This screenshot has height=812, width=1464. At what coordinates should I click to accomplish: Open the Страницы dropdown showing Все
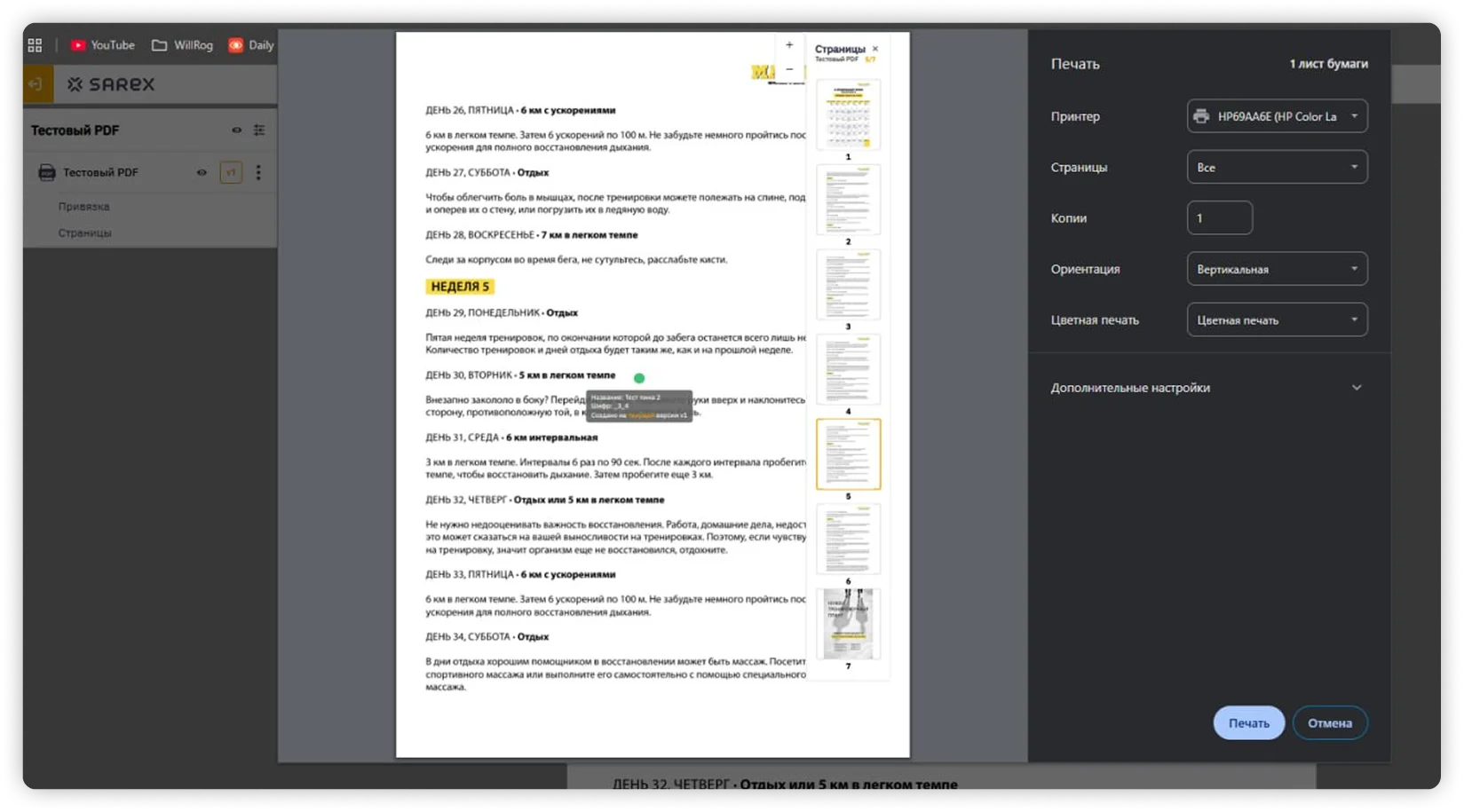pyautogui.click(x=1277, y=167)
